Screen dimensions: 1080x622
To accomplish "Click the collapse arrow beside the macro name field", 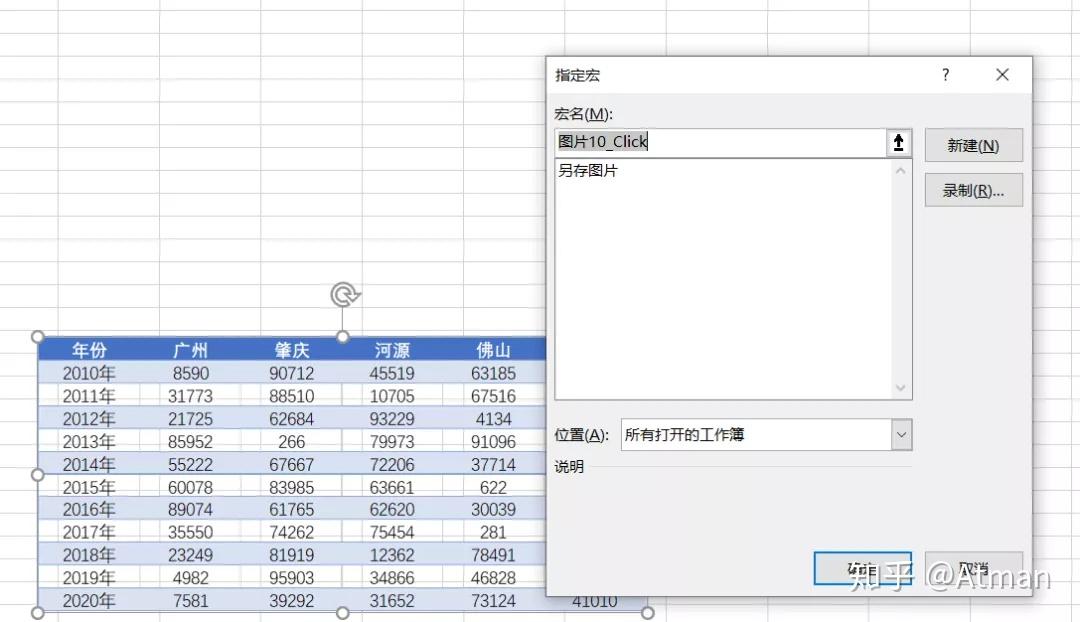I will [x=898, y=142].
